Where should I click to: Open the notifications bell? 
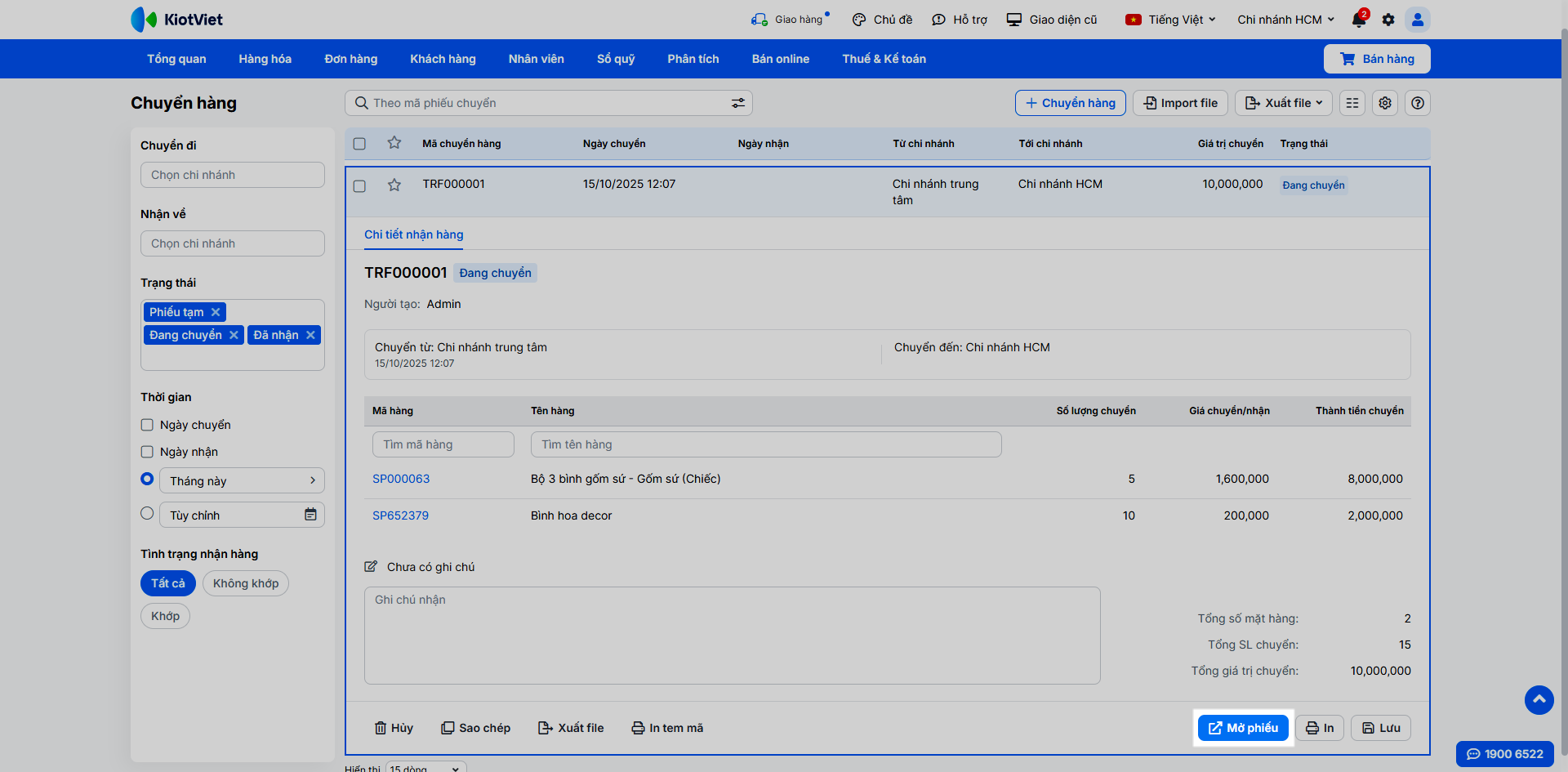(x=1359, y=20)
